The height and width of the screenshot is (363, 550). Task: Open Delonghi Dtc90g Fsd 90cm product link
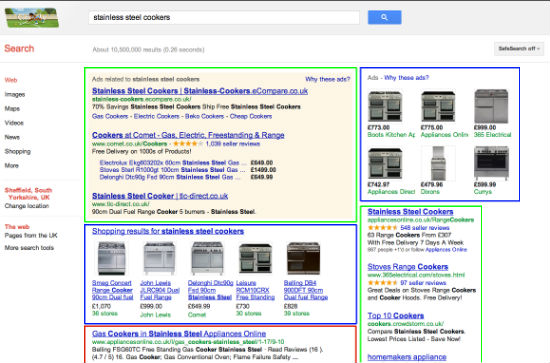coord(210,290)
